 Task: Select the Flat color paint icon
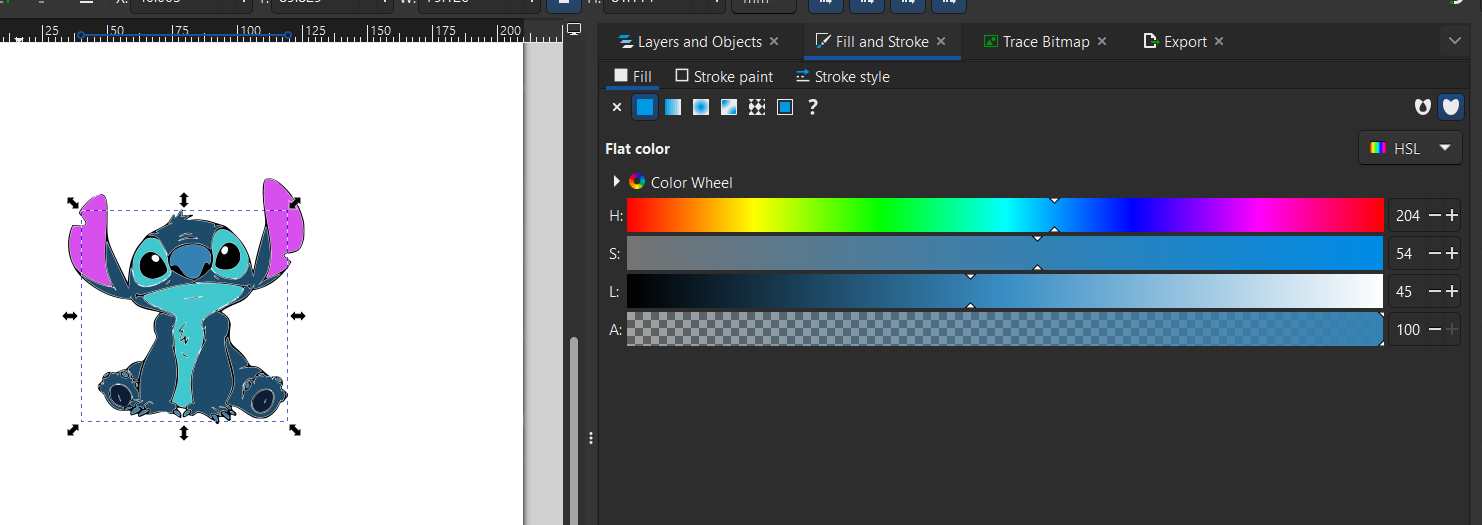tap(645, 107)
